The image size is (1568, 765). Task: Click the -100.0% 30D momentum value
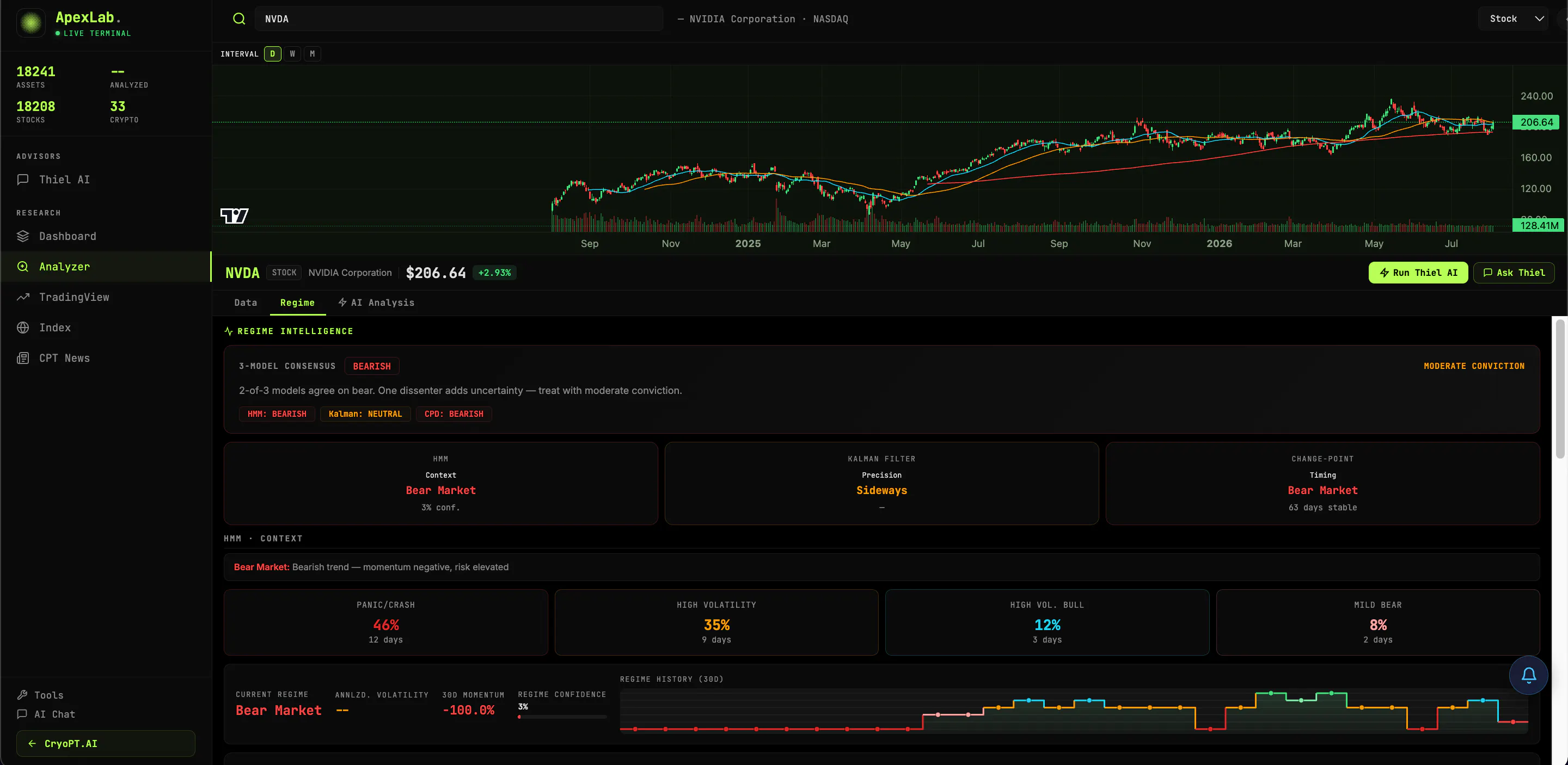[x=469, y=710]
